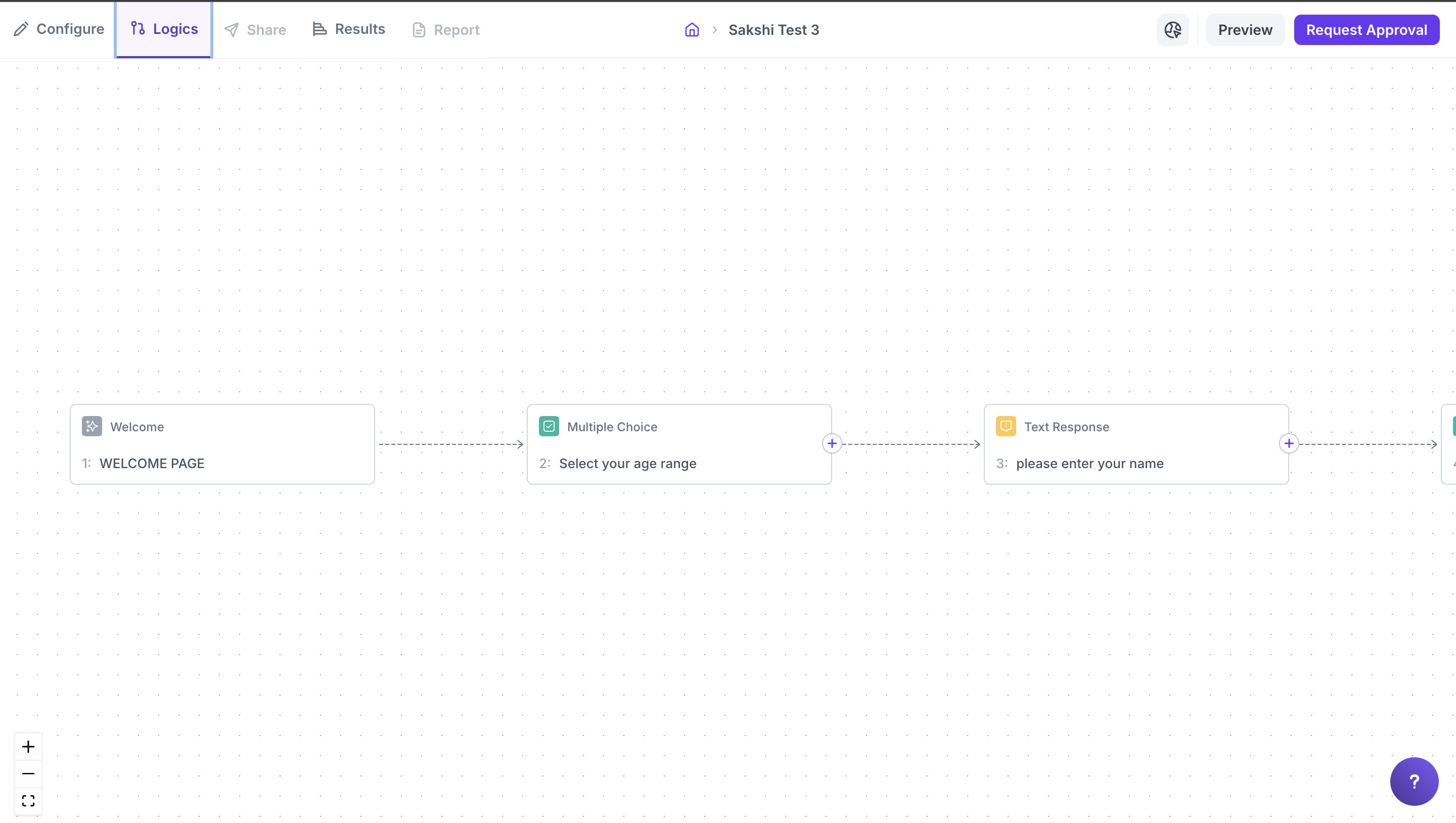Add logic after Text Response node
Viewport: 1456px width, 823px height.
(1289, 444)
